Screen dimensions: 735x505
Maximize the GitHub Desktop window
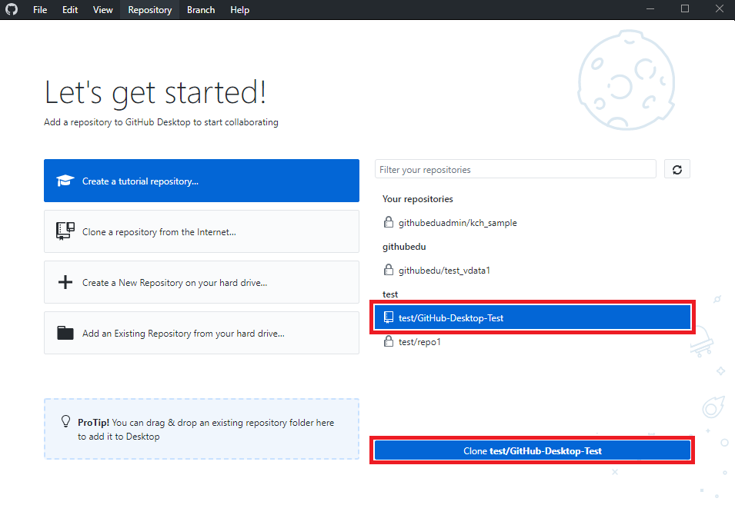point(685,9)
